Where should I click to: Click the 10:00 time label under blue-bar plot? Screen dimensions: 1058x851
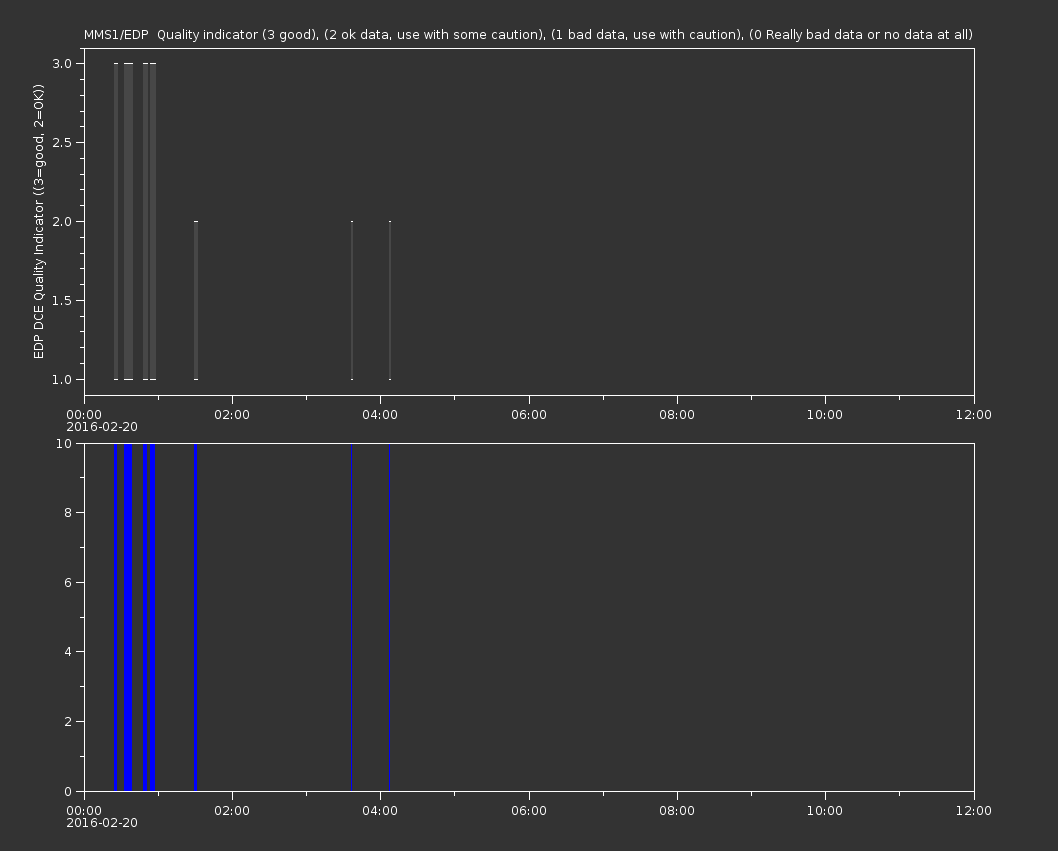tap(825, 811)
